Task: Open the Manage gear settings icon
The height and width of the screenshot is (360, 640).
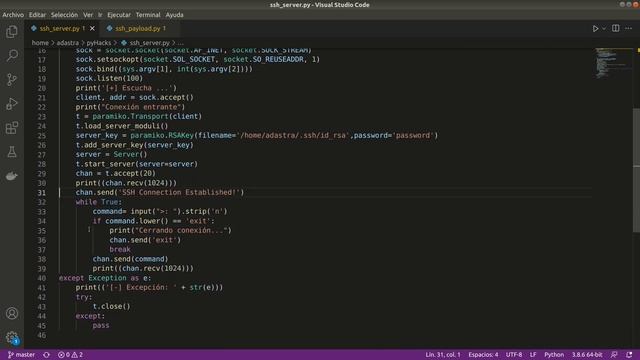Action: click(12, 337)
